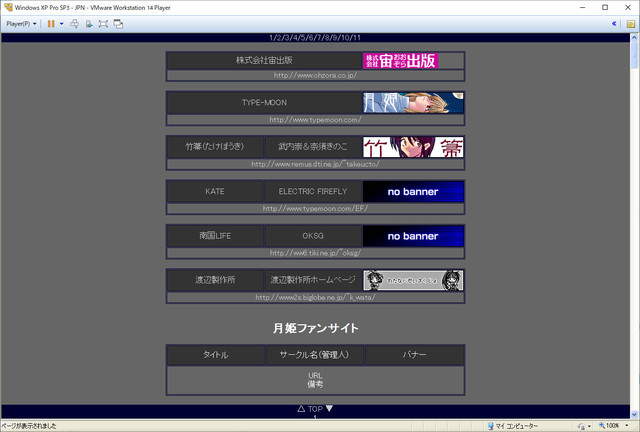Screen dimensions: 640x432
Task: Click the page scrollbar up arrow
Action: pyautogui.click(x=634, y=37)
